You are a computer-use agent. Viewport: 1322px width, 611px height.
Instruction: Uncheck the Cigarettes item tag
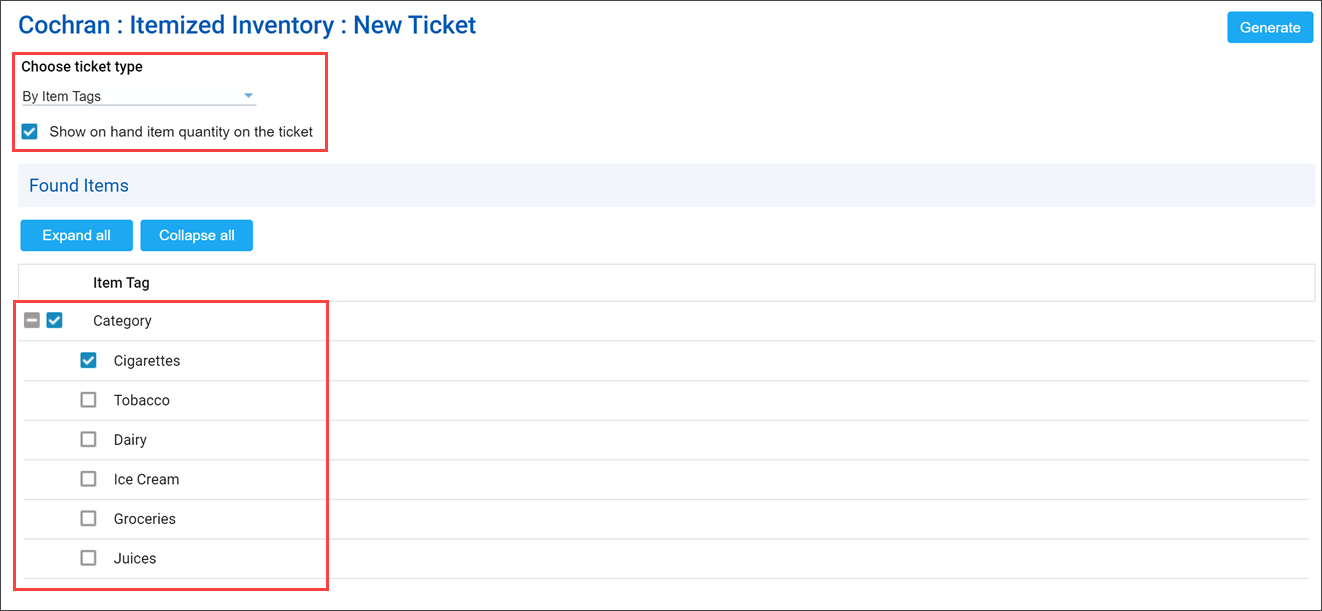tap(88, 360)
